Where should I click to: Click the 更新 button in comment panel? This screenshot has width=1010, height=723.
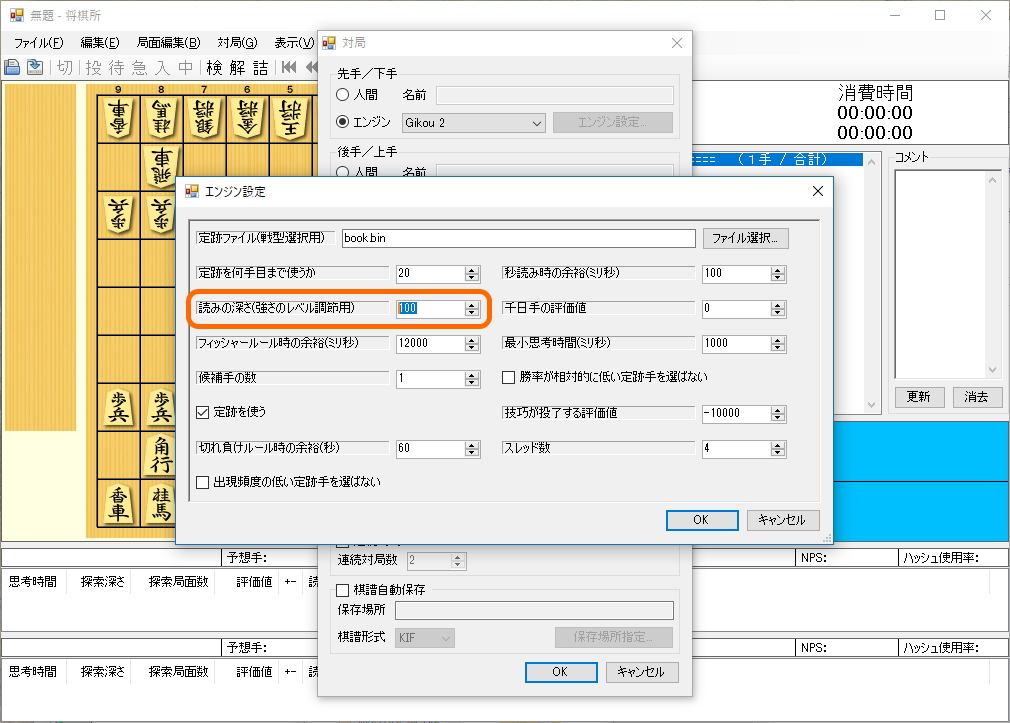919,397
